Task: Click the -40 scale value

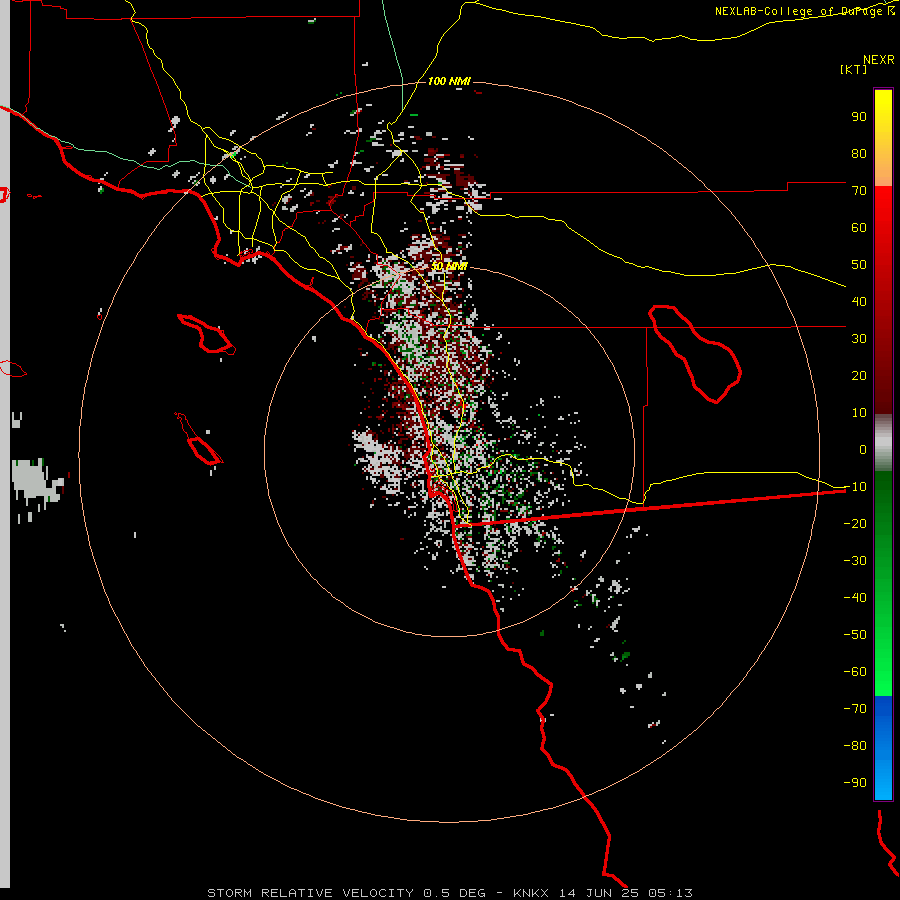Action: click(855, 598)
